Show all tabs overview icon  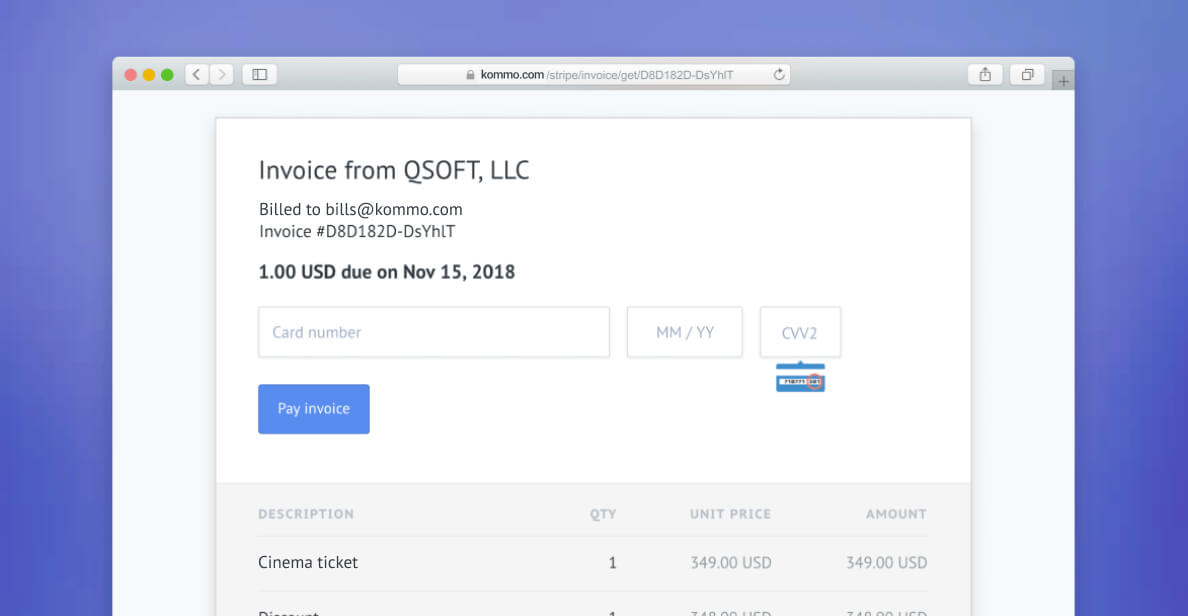[1027, 74]
